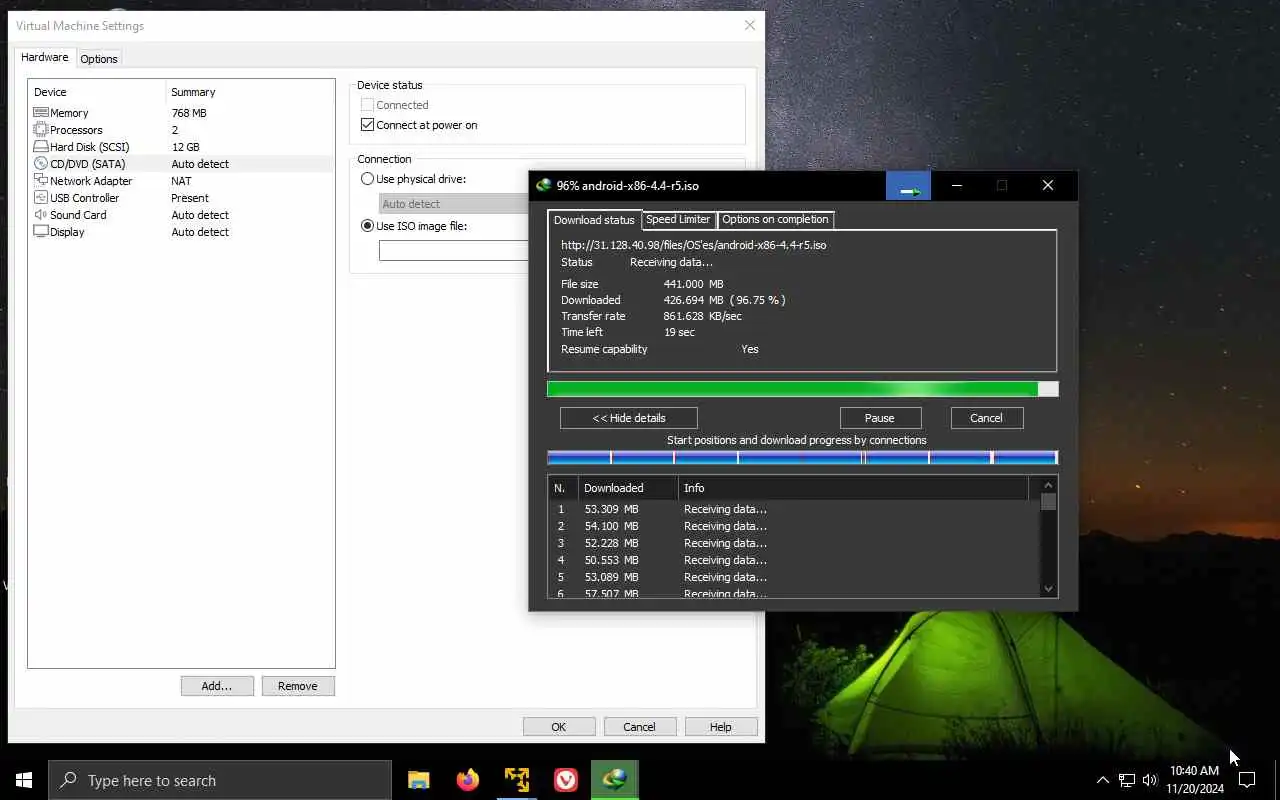Select the Display monitor icon
The height and width of the screenshot is (800, 1280).
pyautogui.click(x=41, y=232)
